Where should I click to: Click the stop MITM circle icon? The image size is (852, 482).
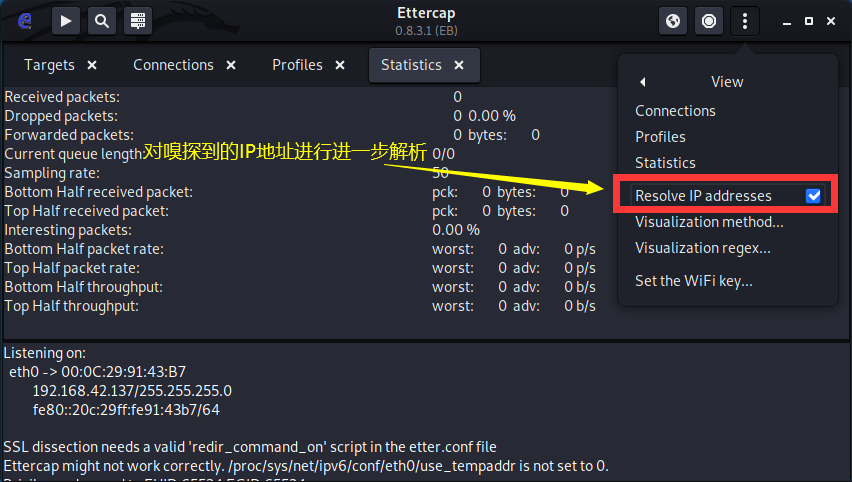(709, 21)
